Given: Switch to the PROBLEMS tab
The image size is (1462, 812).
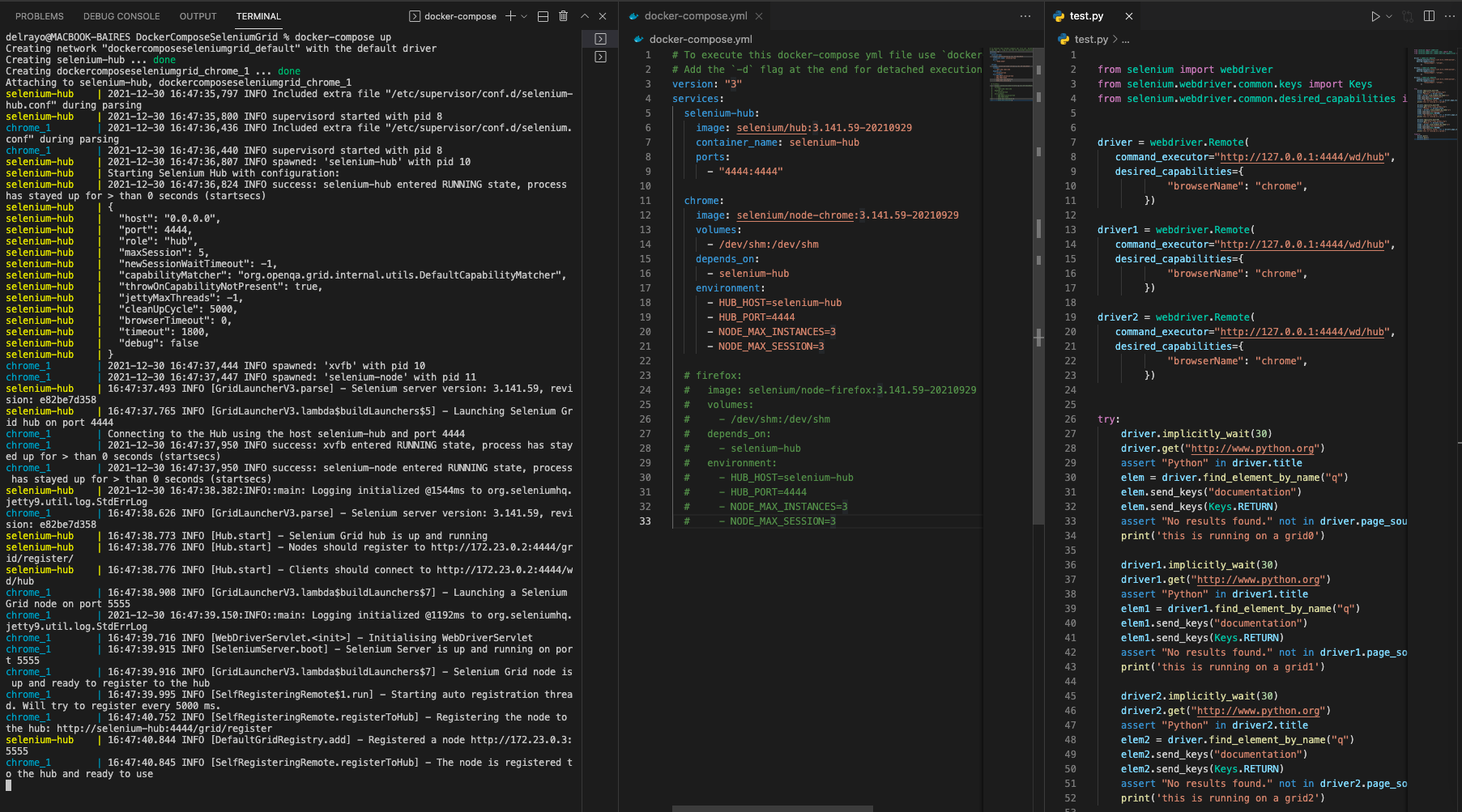Looking at the screenshot, I should (x=38, y=15).
